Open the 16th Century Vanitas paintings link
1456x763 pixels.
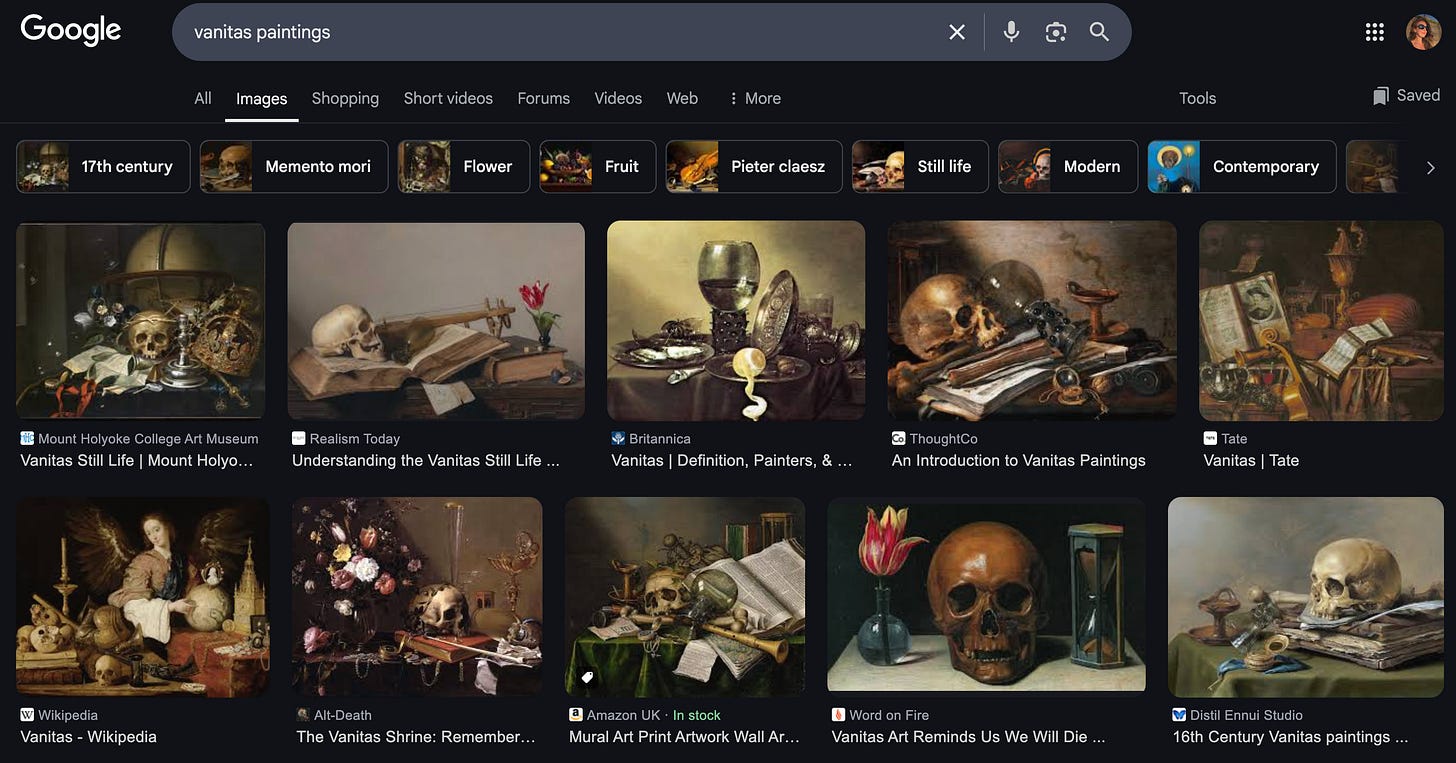pos(1291,737)
